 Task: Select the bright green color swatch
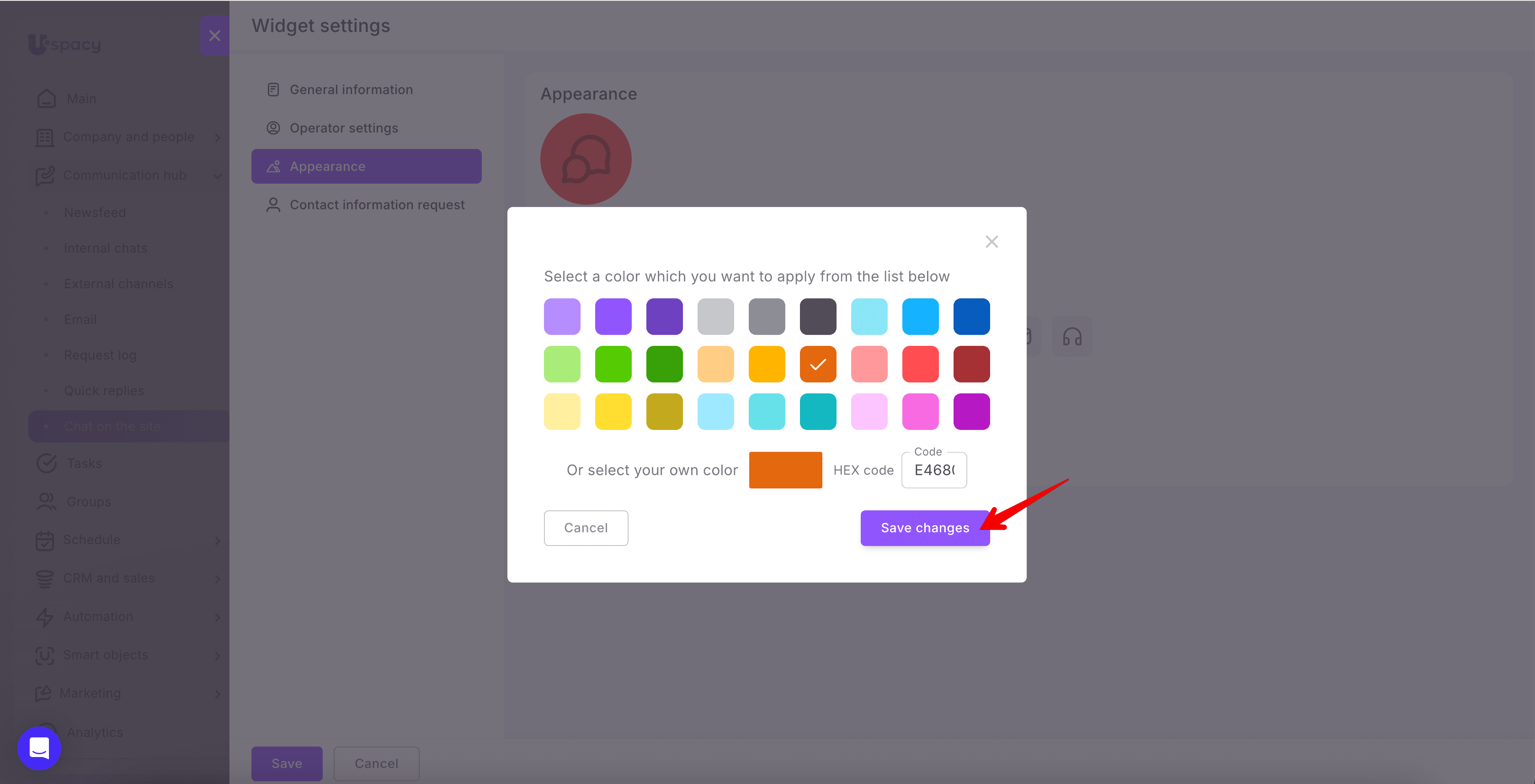coord(613,364)
